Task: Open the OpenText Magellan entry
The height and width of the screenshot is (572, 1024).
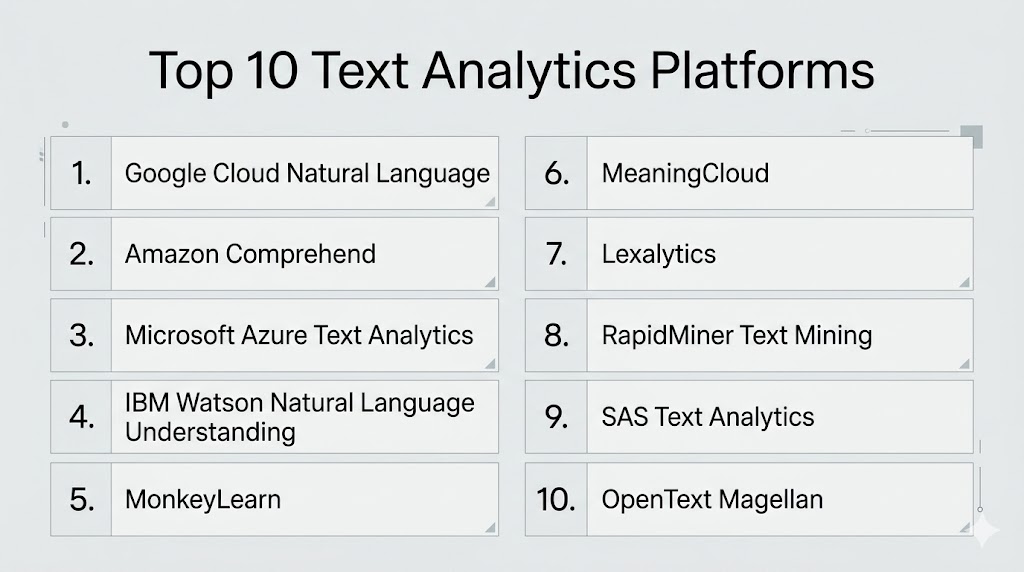Action: [x=712, y=499]
